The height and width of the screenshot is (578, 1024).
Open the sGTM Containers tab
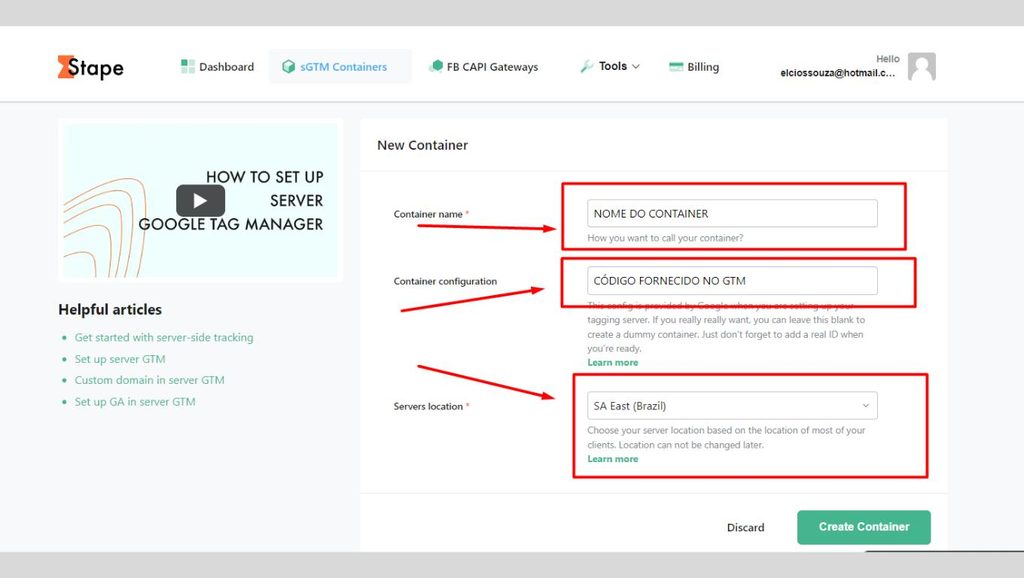click(340, 67)
